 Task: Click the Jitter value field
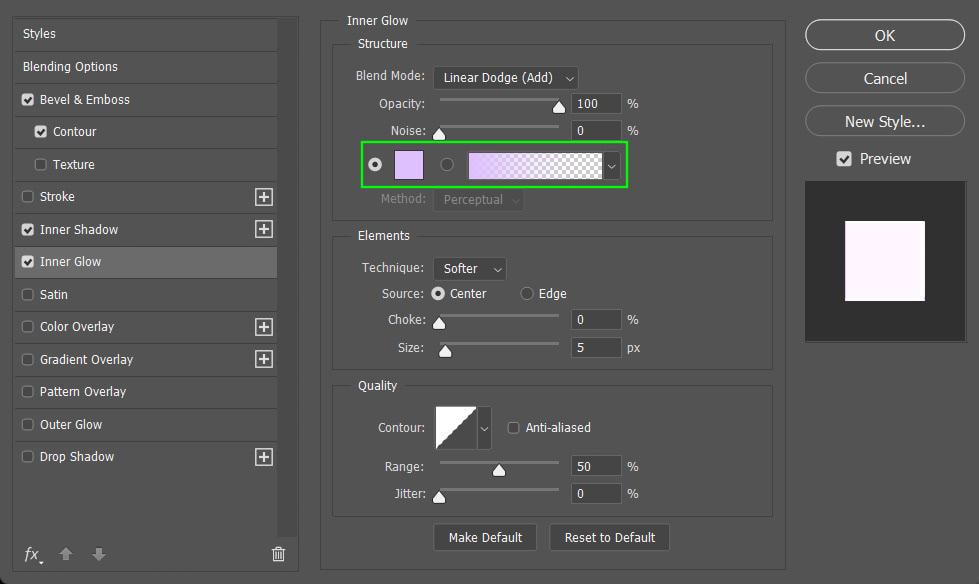pyautogui.click(x=596, y=494)
